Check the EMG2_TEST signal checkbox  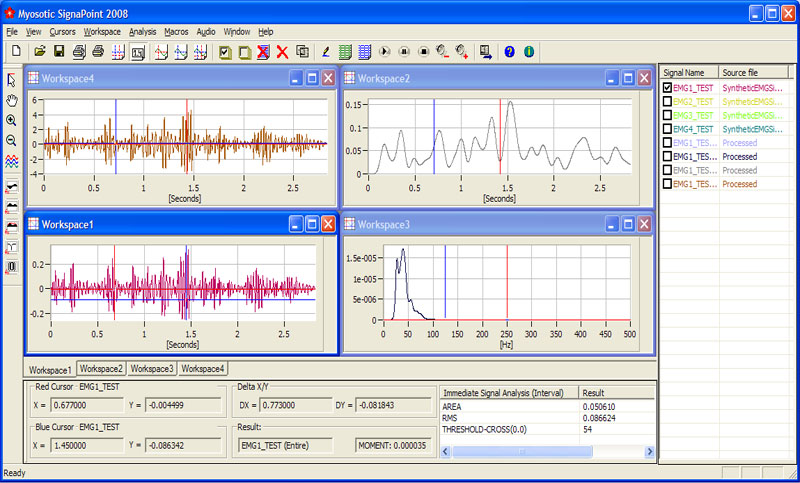667,101
